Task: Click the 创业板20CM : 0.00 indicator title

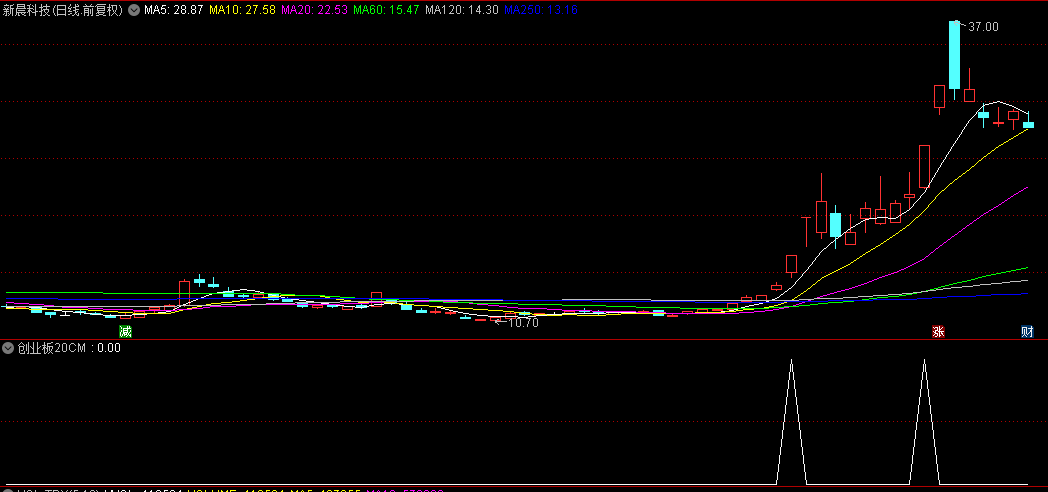Action: tap(69, 348)
